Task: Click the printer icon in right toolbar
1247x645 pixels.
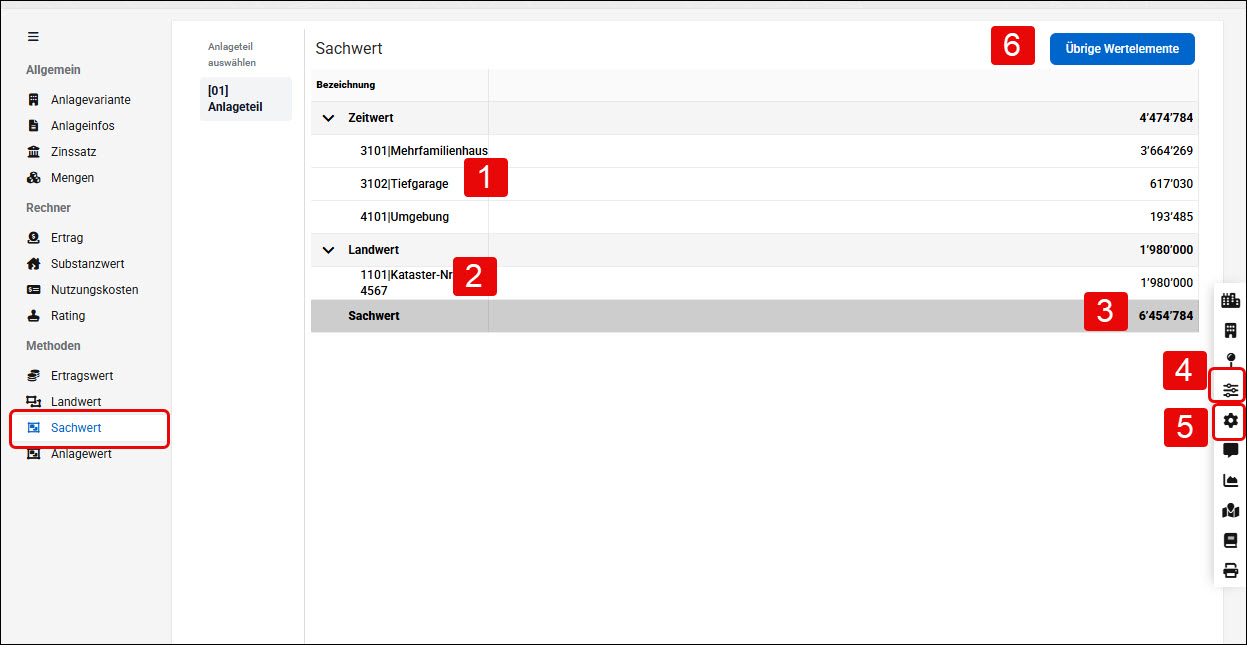Action: (1230, 571)
